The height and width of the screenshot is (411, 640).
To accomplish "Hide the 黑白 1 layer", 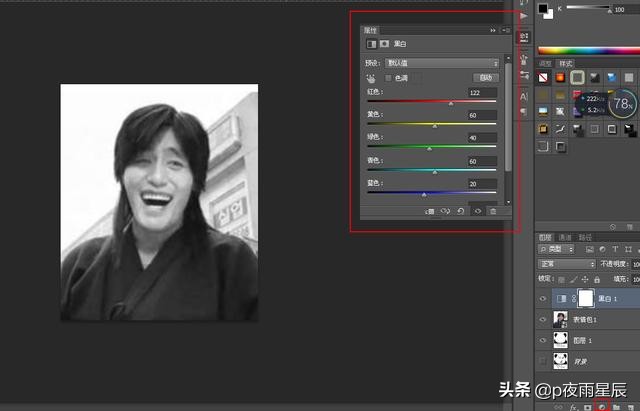I will pos(543,298).
